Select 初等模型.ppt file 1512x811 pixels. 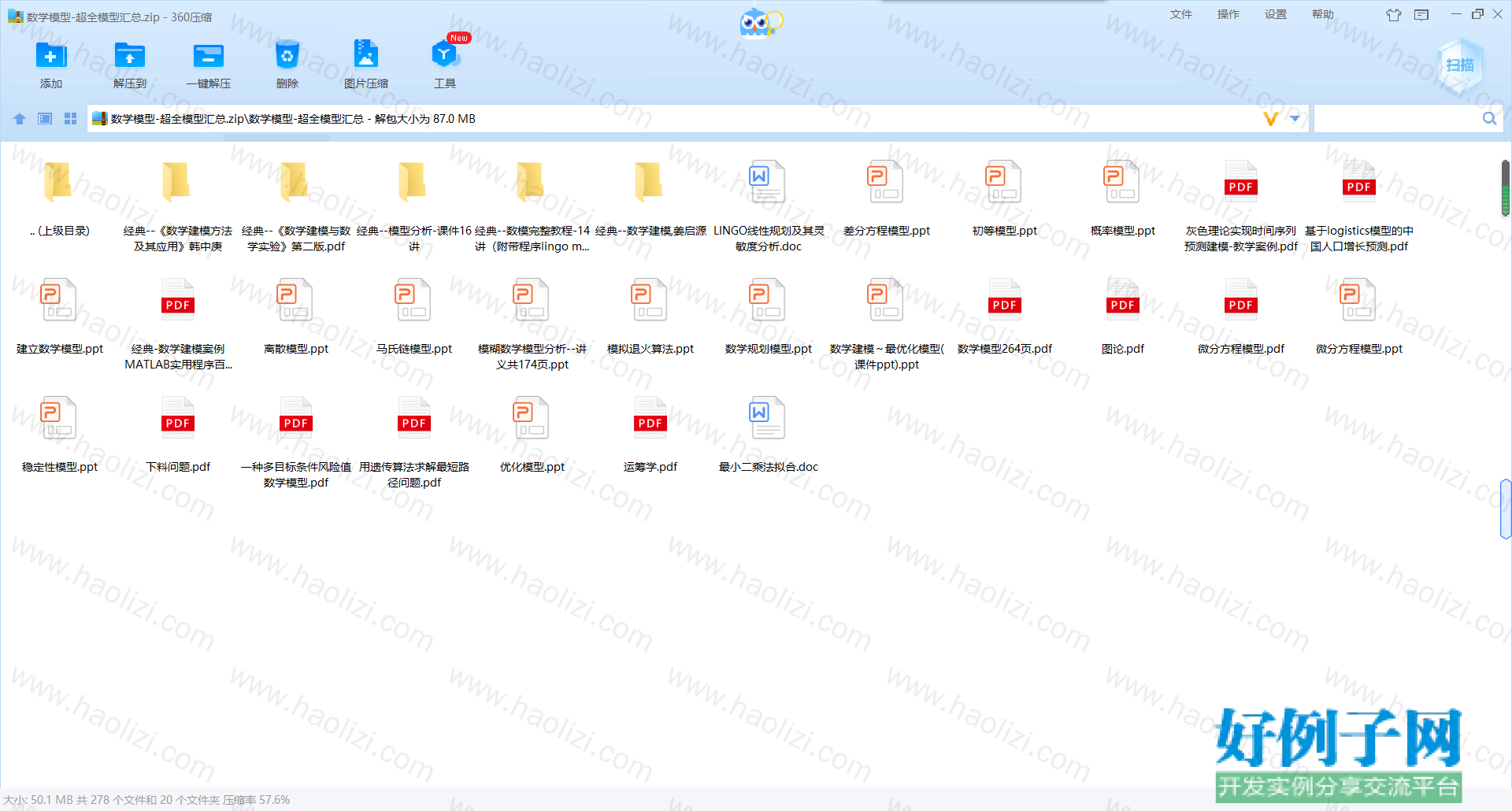click(x=1005, y=198)
